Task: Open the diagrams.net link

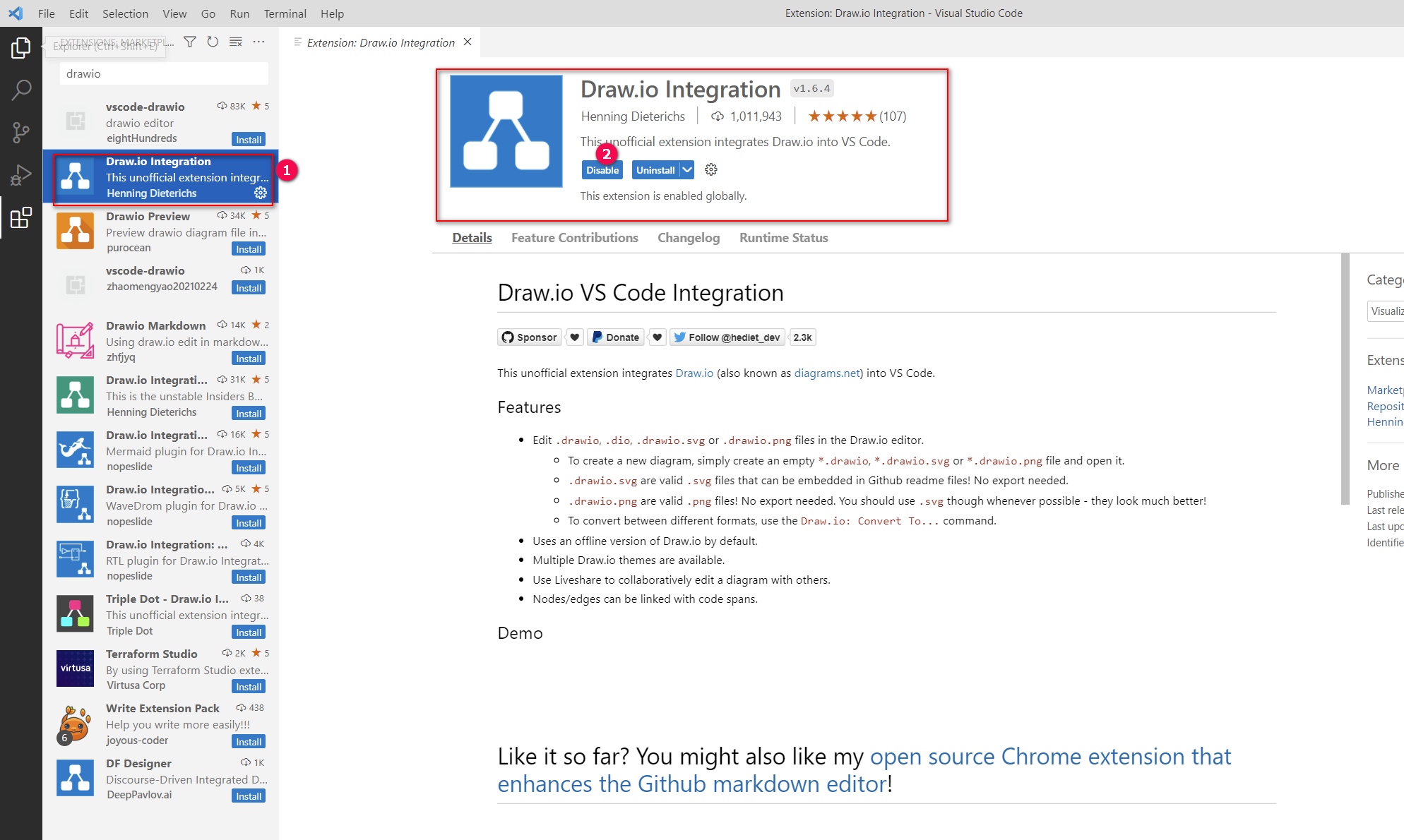Action: click(x=826, y=373)
